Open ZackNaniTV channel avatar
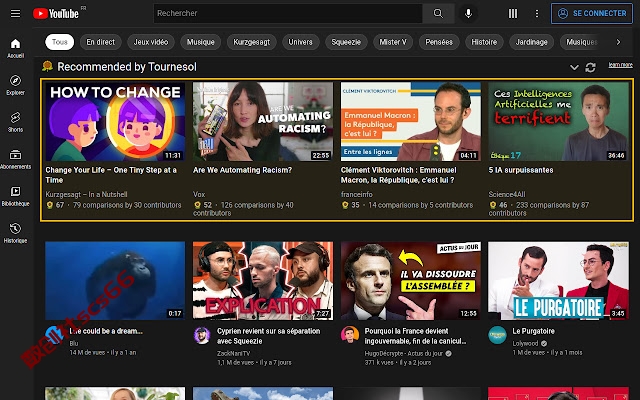This screenshot has width=640, height=400. tap(202, 336)
